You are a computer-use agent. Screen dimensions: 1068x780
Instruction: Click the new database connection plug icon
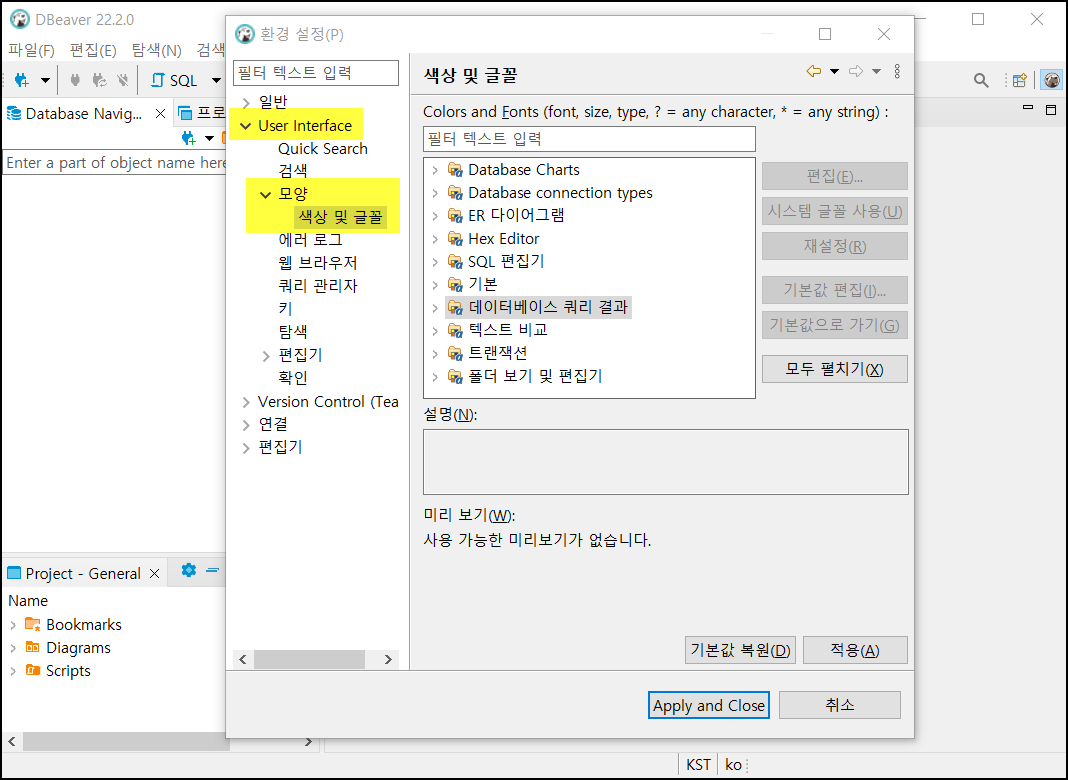click(x=22, y=80)
